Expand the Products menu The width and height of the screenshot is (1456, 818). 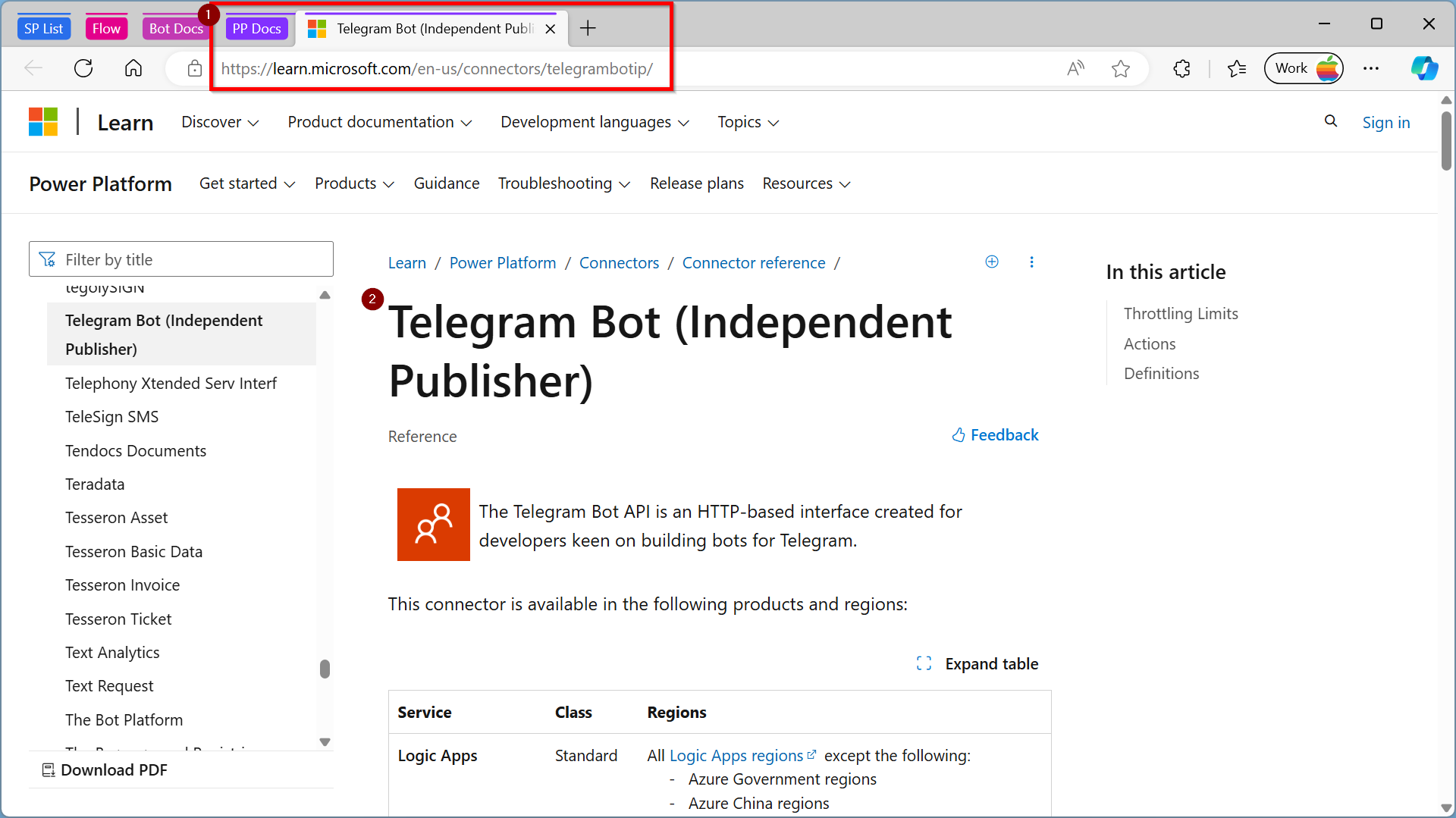point(355,183)
